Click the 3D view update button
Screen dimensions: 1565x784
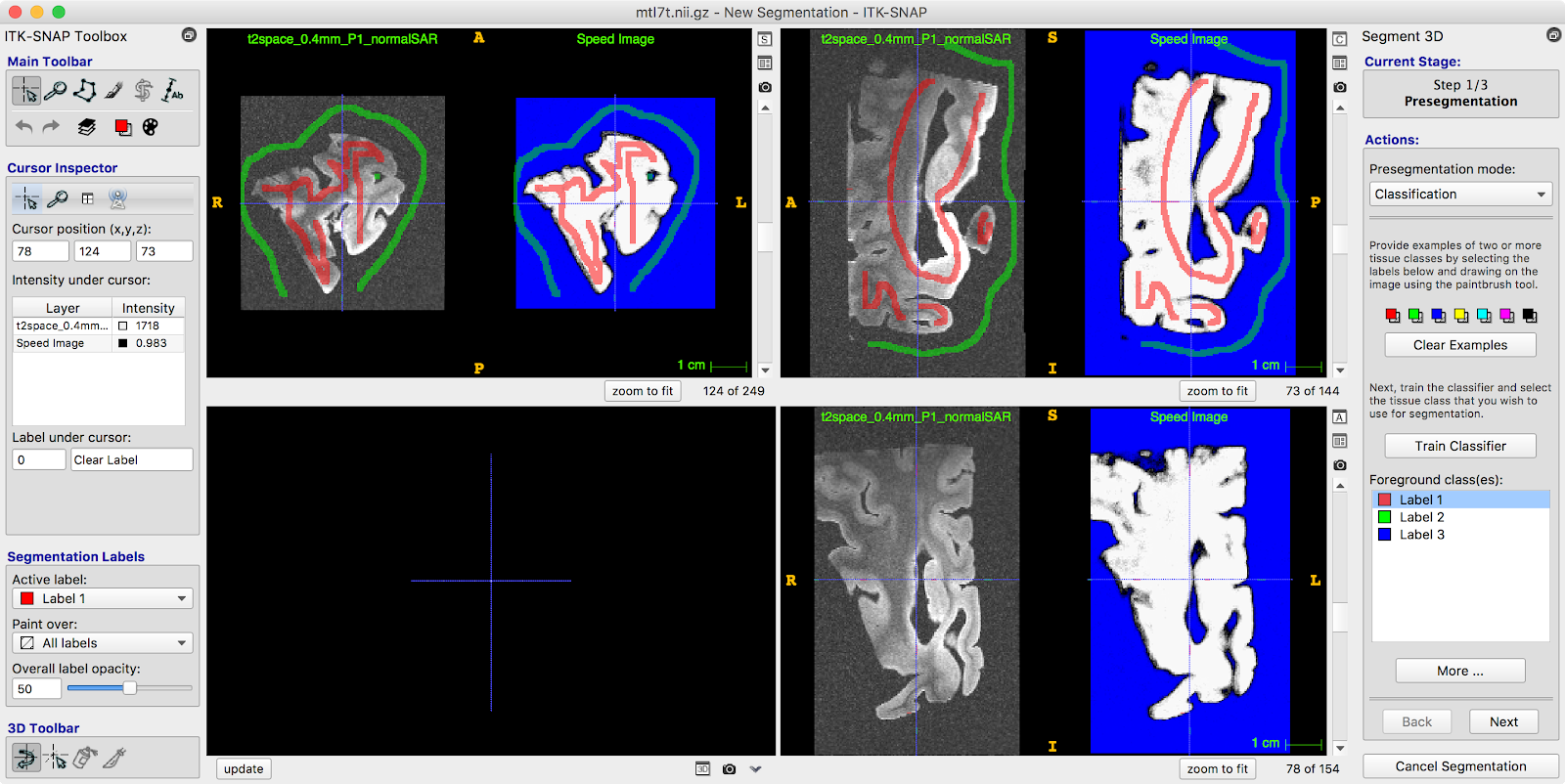(x=244, y=769)
